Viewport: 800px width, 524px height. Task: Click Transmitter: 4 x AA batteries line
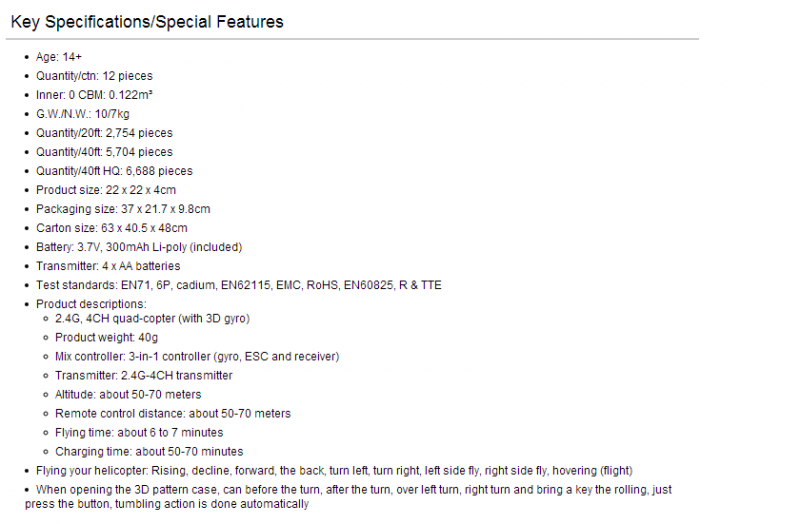coord(108,266)
